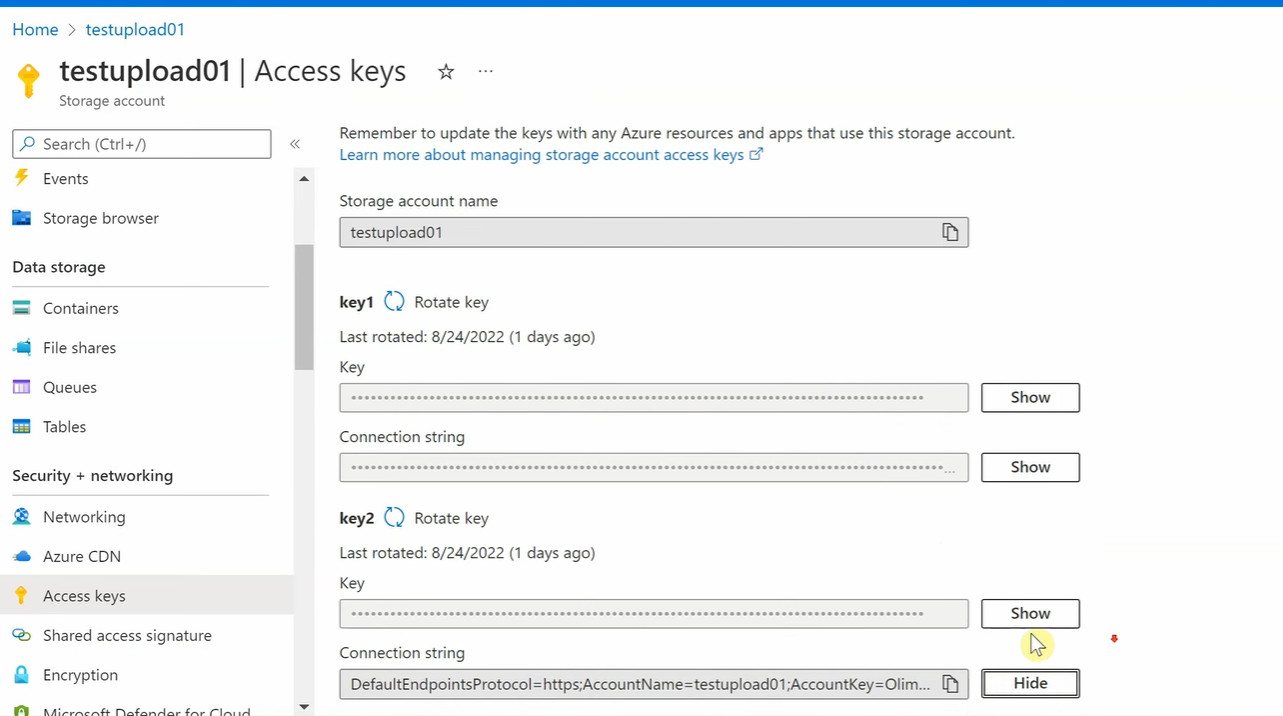Show the key1 value
The width and height of the screenshot is (1283, 716).
1029,397
